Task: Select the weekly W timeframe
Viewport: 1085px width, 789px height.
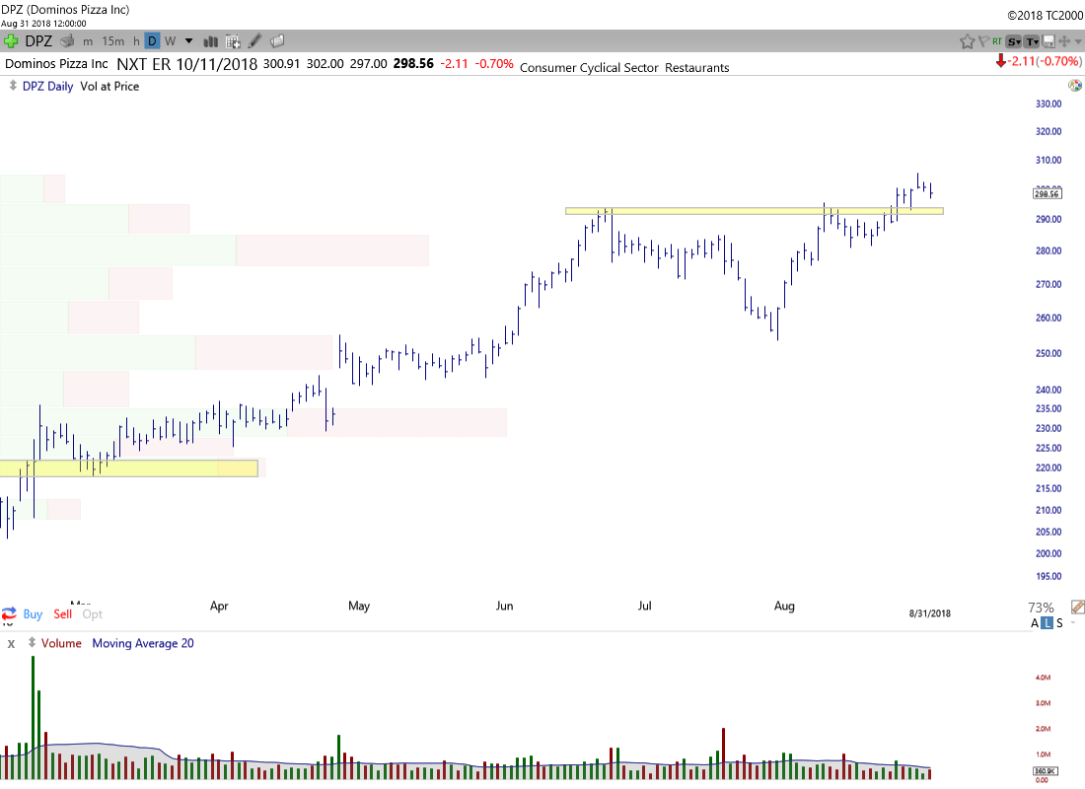Action: pyautogui.click(x=170, y=41)
